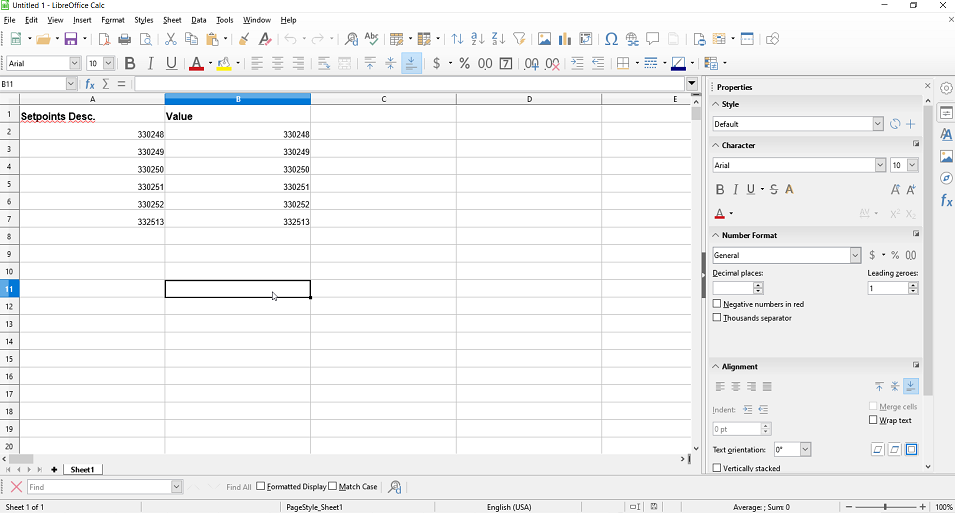Click the zoom slider in status bar
This screenshot has height=513, width=955.
click(x=884, y=507)
